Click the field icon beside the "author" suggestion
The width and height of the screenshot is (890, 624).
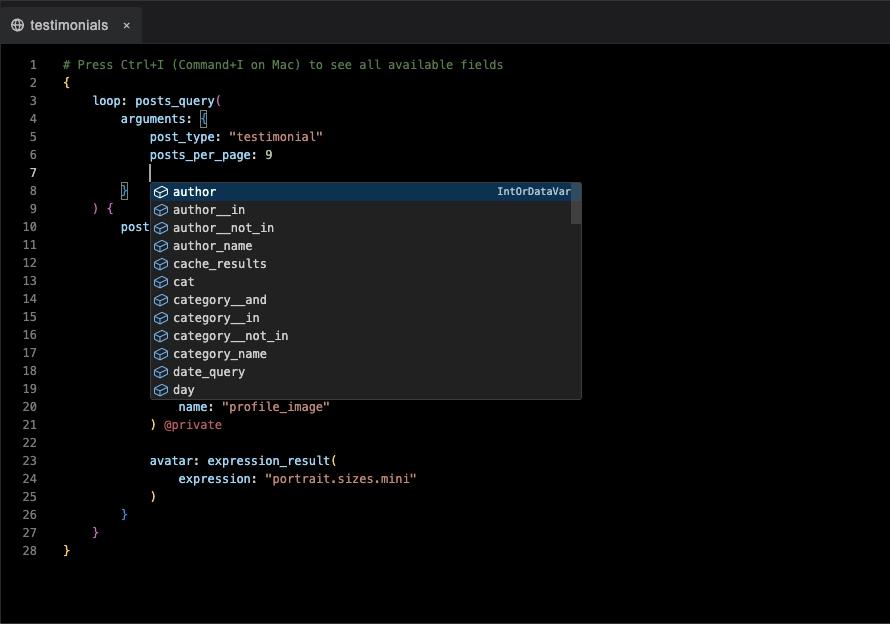(161, 191)
